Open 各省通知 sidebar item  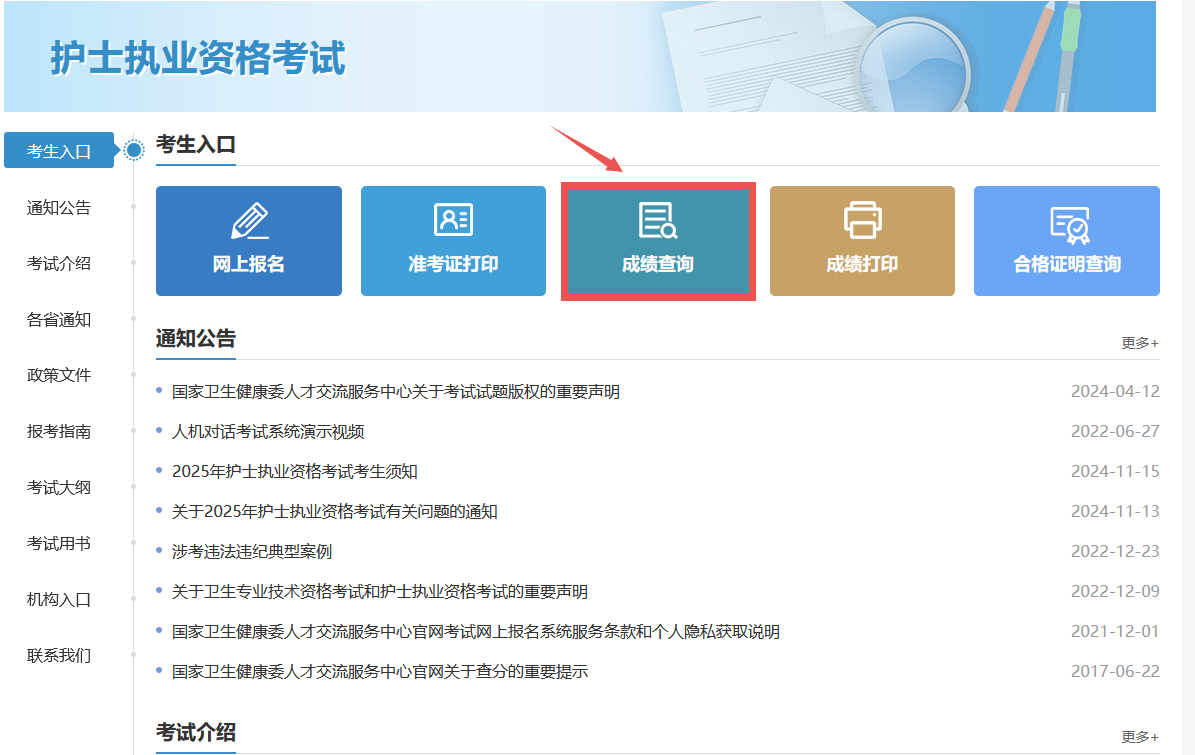click(x=59, y=320)
